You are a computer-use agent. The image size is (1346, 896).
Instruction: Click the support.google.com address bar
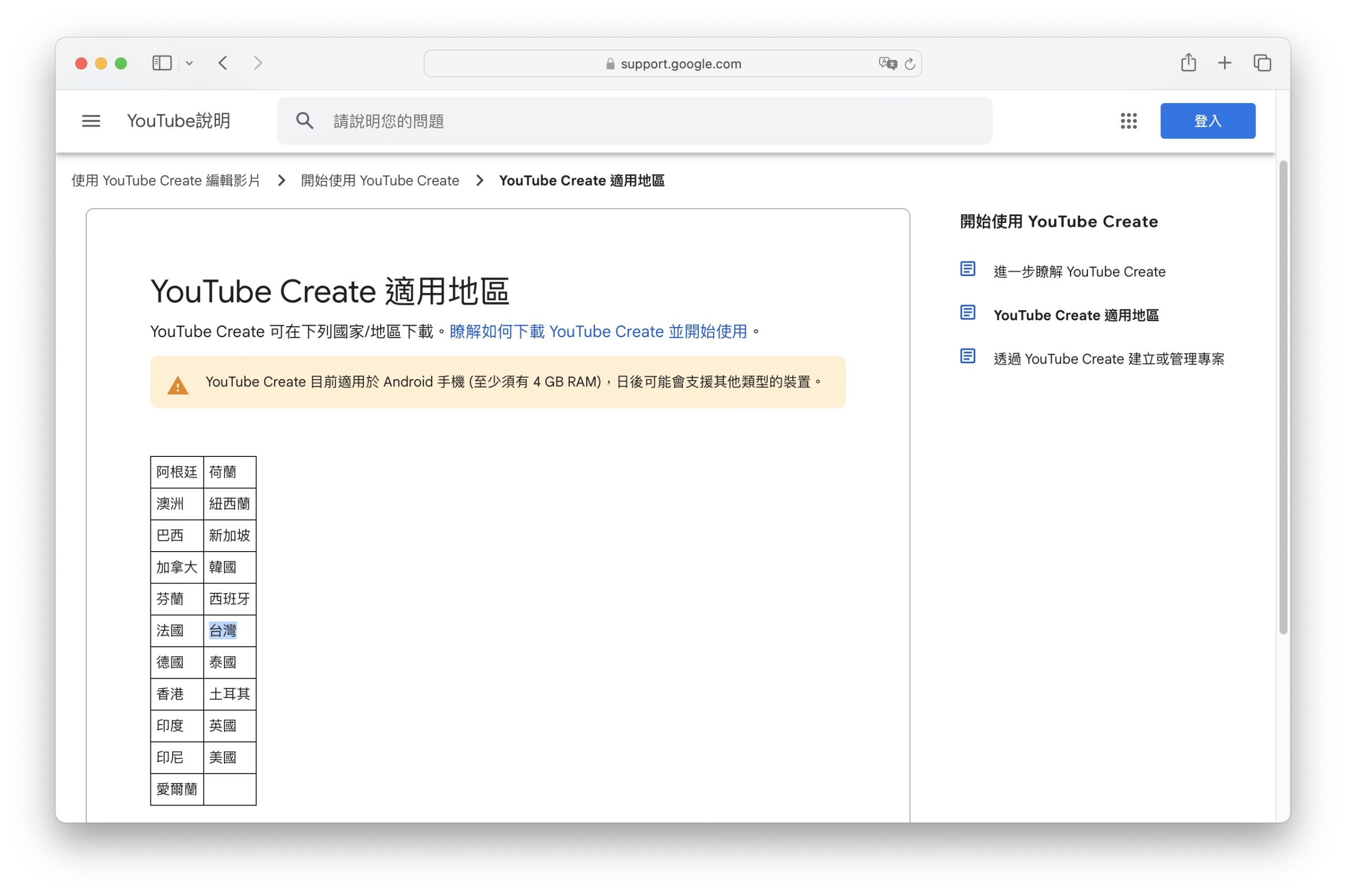[x=672, y=64]
